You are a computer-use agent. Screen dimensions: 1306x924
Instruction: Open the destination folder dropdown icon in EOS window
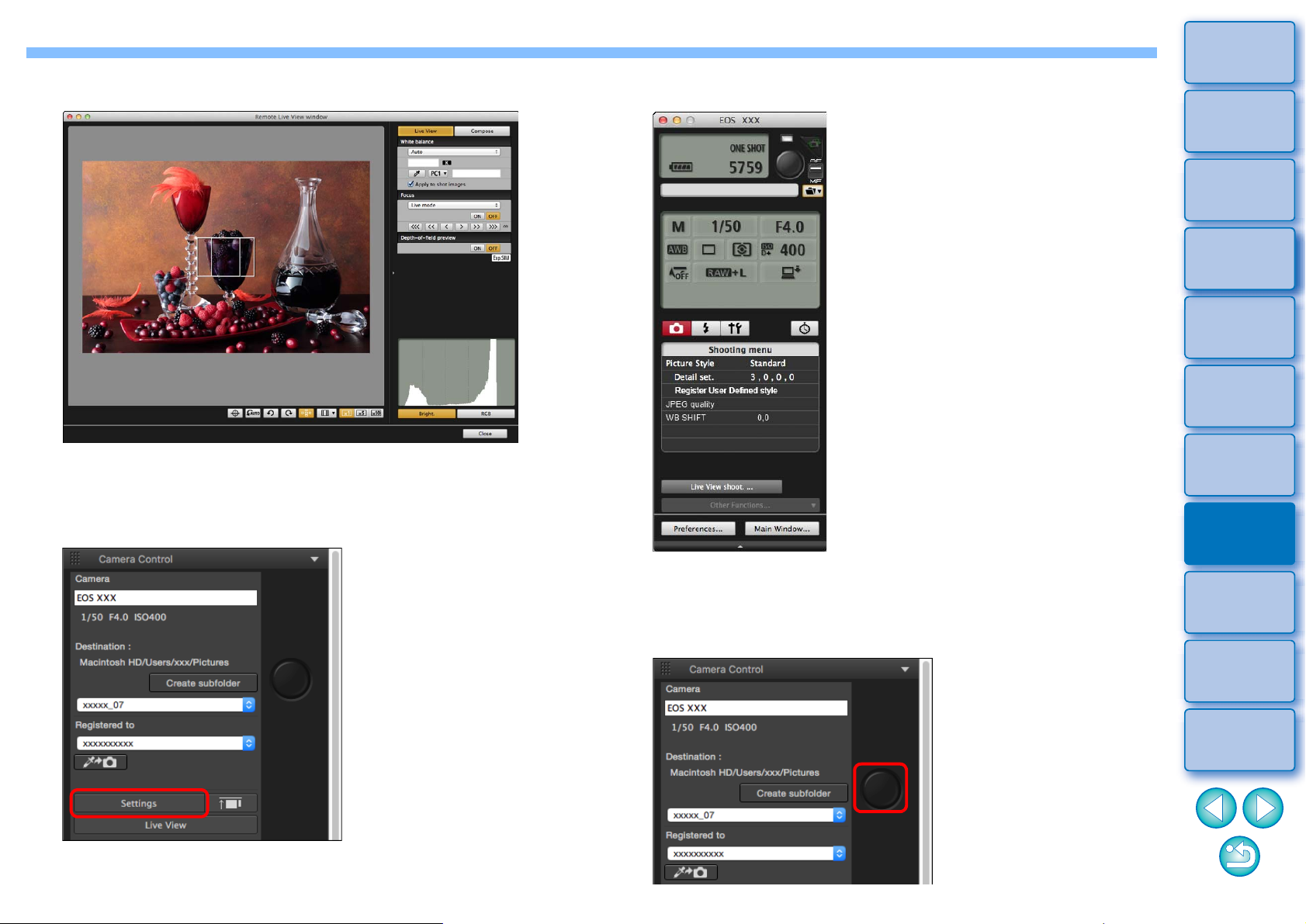point(812,191)
